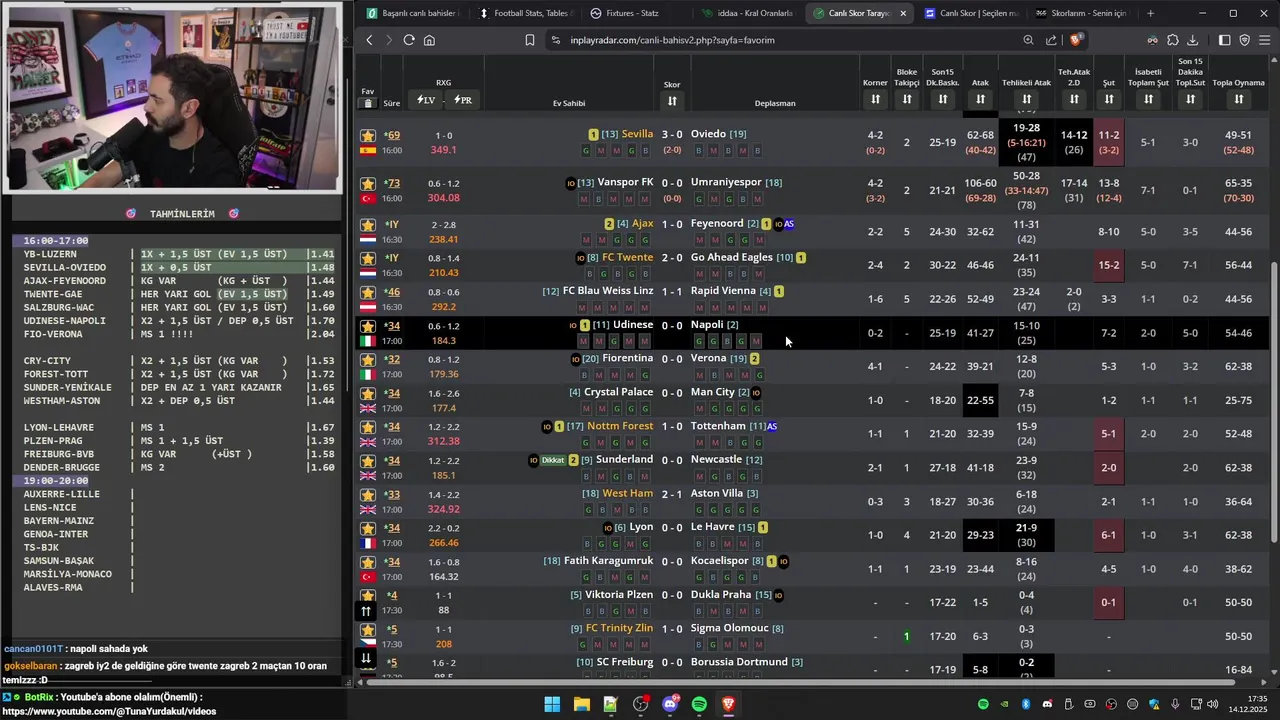Open the Windows Start menu

(552, 704)
